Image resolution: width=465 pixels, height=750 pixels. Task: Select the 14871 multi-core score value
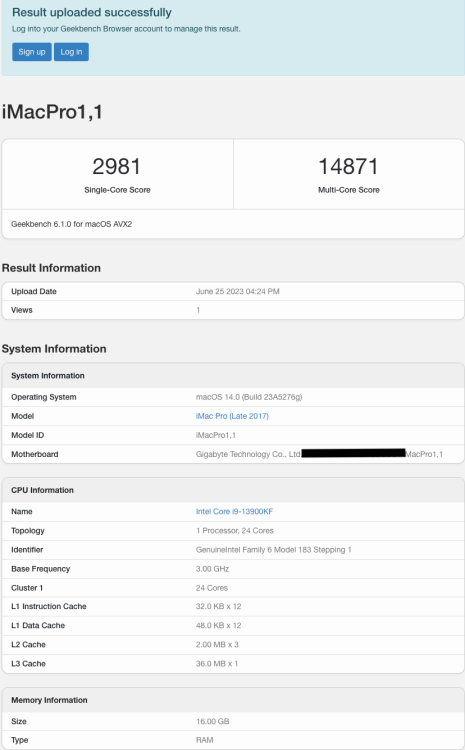pos(348,166)
